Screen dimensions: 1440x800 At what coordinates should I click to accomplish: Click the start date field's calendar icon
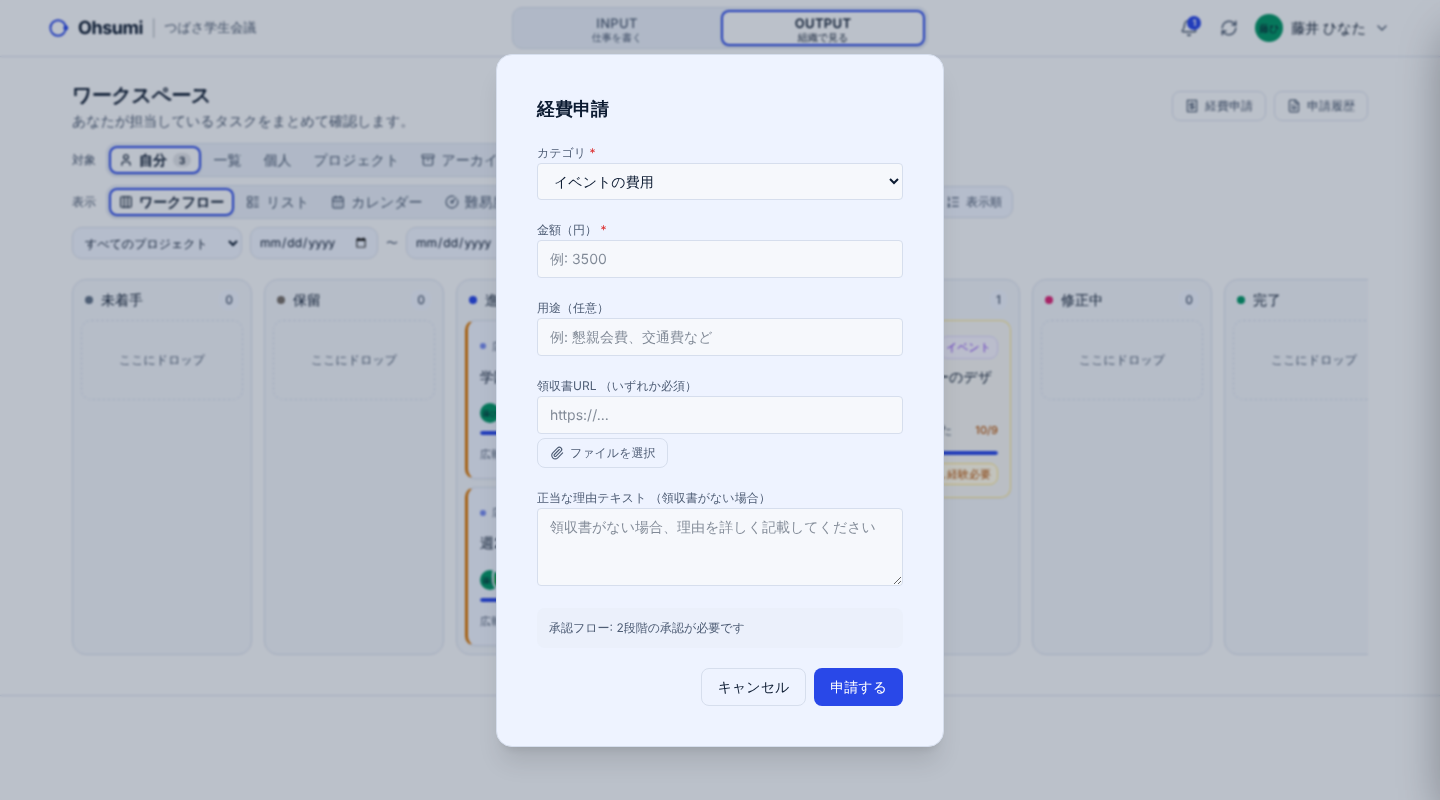point(361,243)
